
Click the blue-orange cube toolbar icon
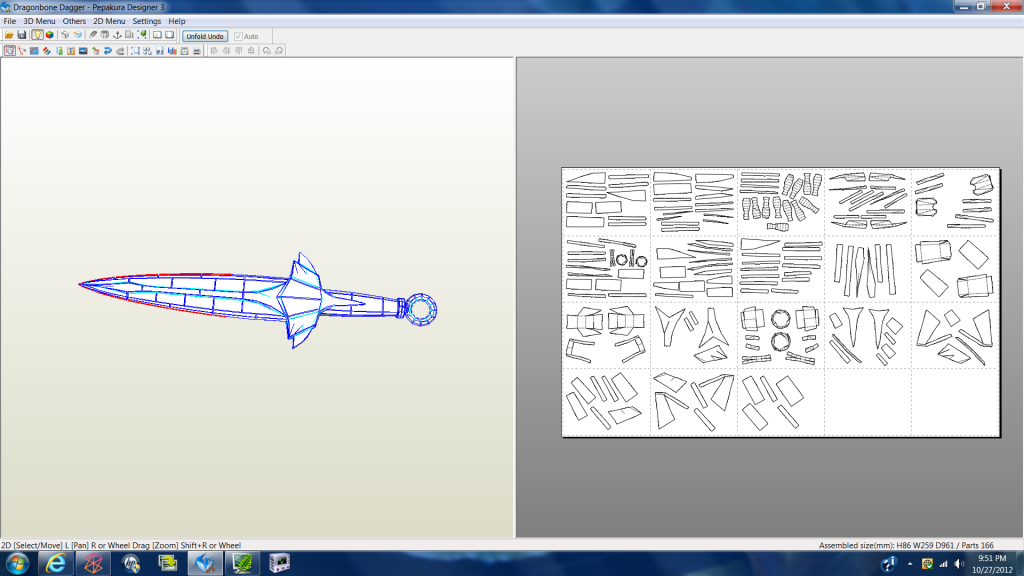point(78,35)
